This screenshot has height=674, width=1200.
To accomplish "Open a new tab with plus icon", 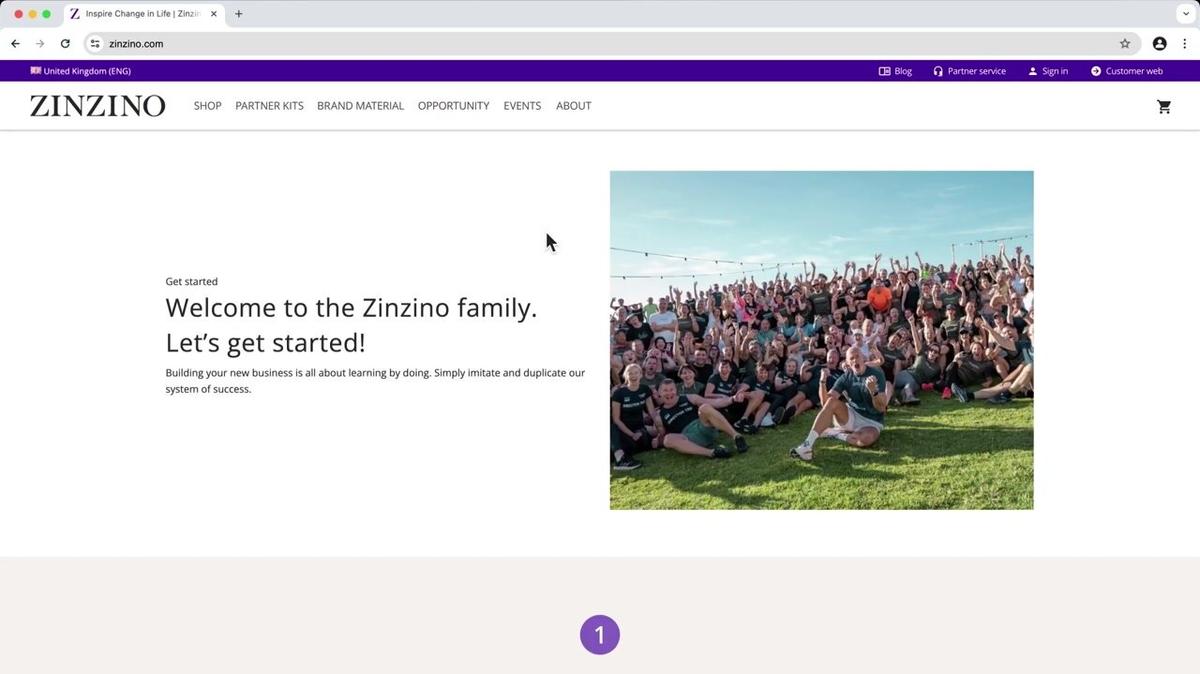I will click(238, 14).
